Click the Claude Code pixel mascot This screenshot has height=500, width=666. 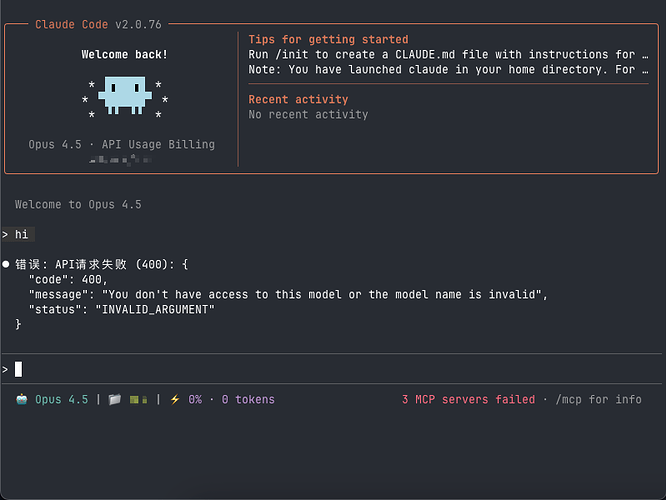click(x=125, y=96)
